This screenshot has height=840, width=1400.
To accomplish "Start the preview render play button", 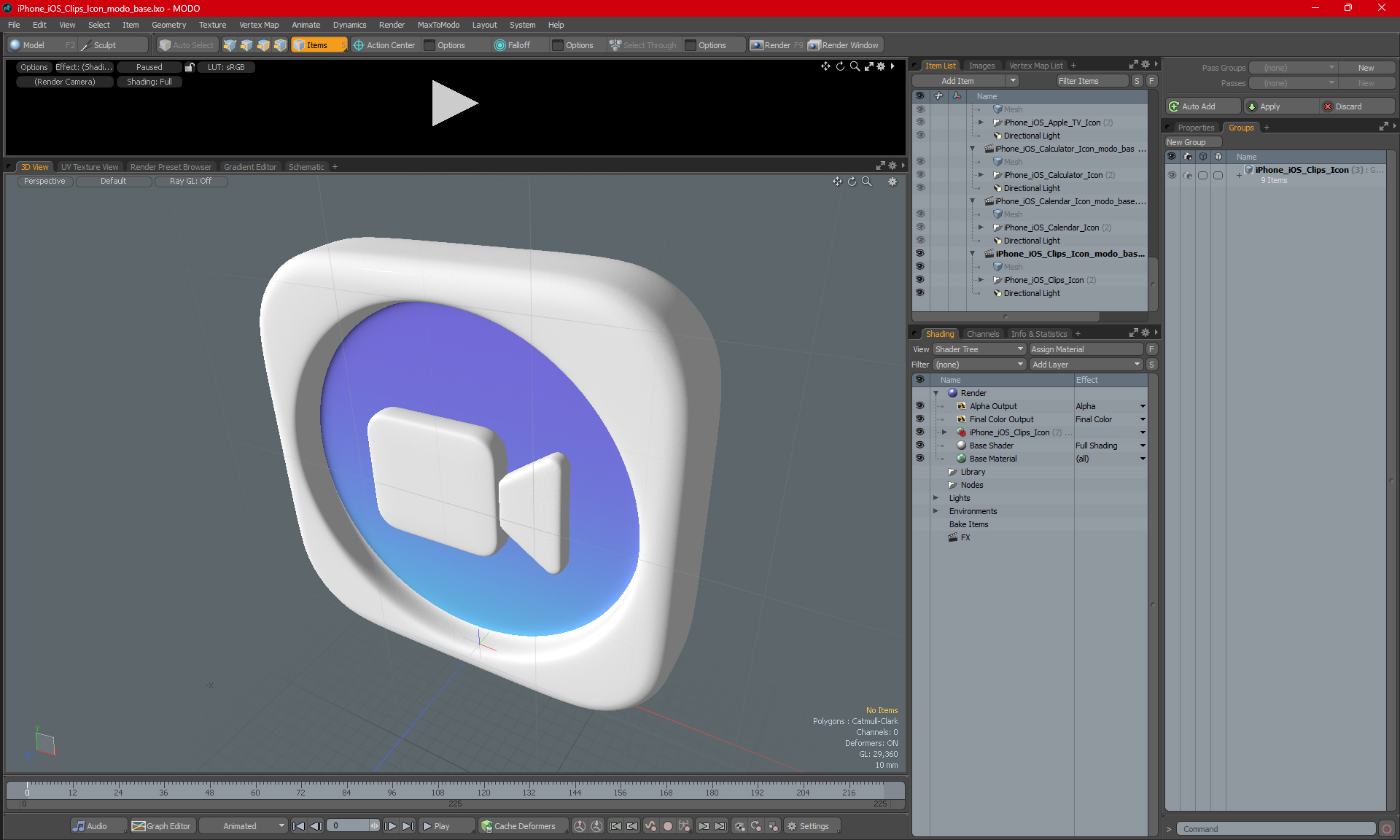I will [x=454, y=103].
